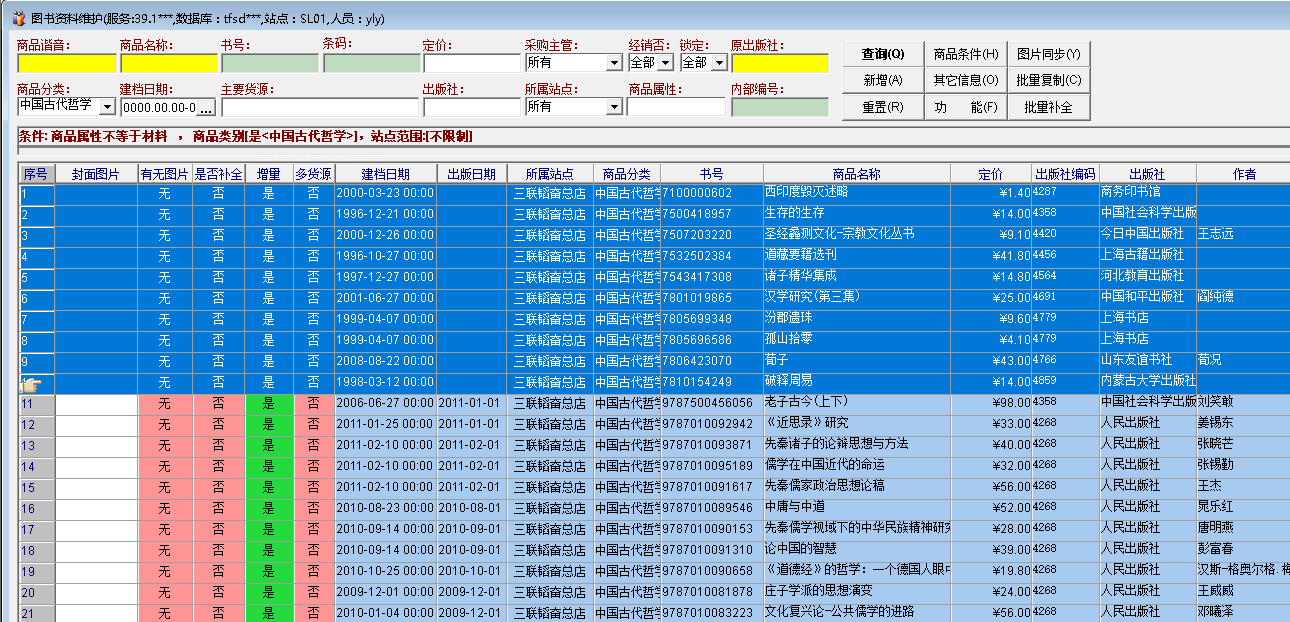Click the 重置(R) button
This screenshot has width=1290, height=622.
click(x=882, y=107)
